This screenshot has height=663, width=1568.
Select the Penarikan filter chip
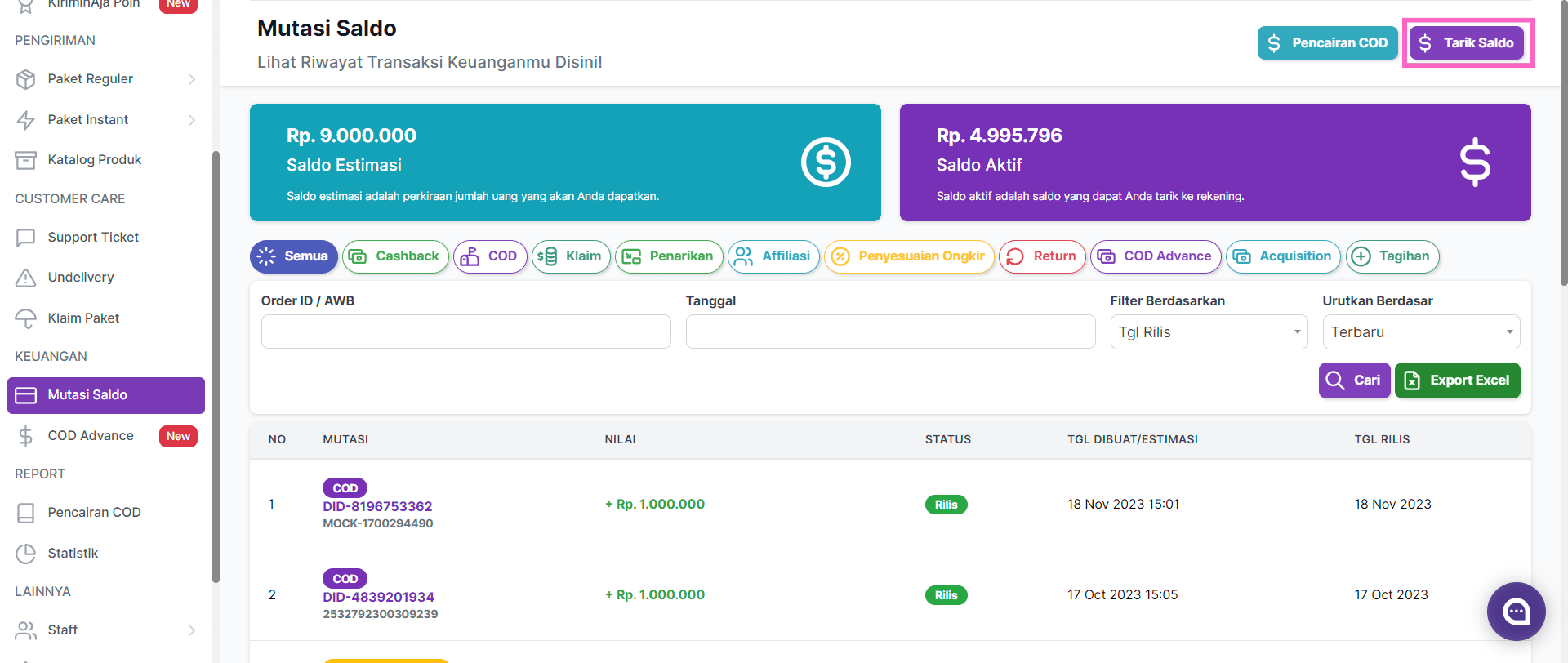click(669, 256)
